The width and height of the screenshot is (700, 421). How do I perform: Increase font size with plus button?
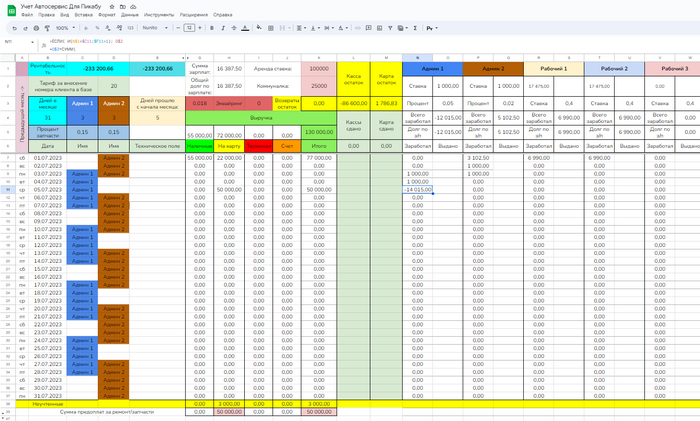(x=201, y=28)
